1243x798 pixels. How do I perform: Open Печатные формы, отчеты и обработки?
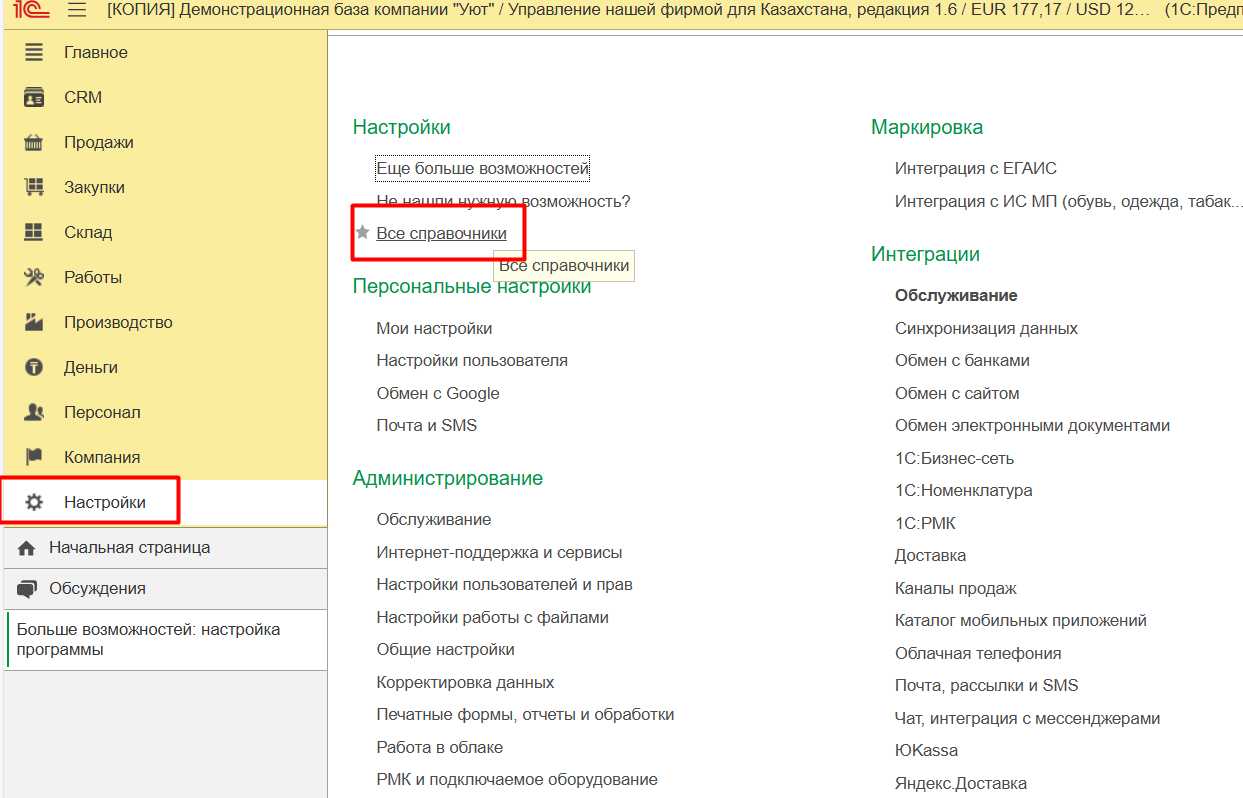tap(525, 714)
